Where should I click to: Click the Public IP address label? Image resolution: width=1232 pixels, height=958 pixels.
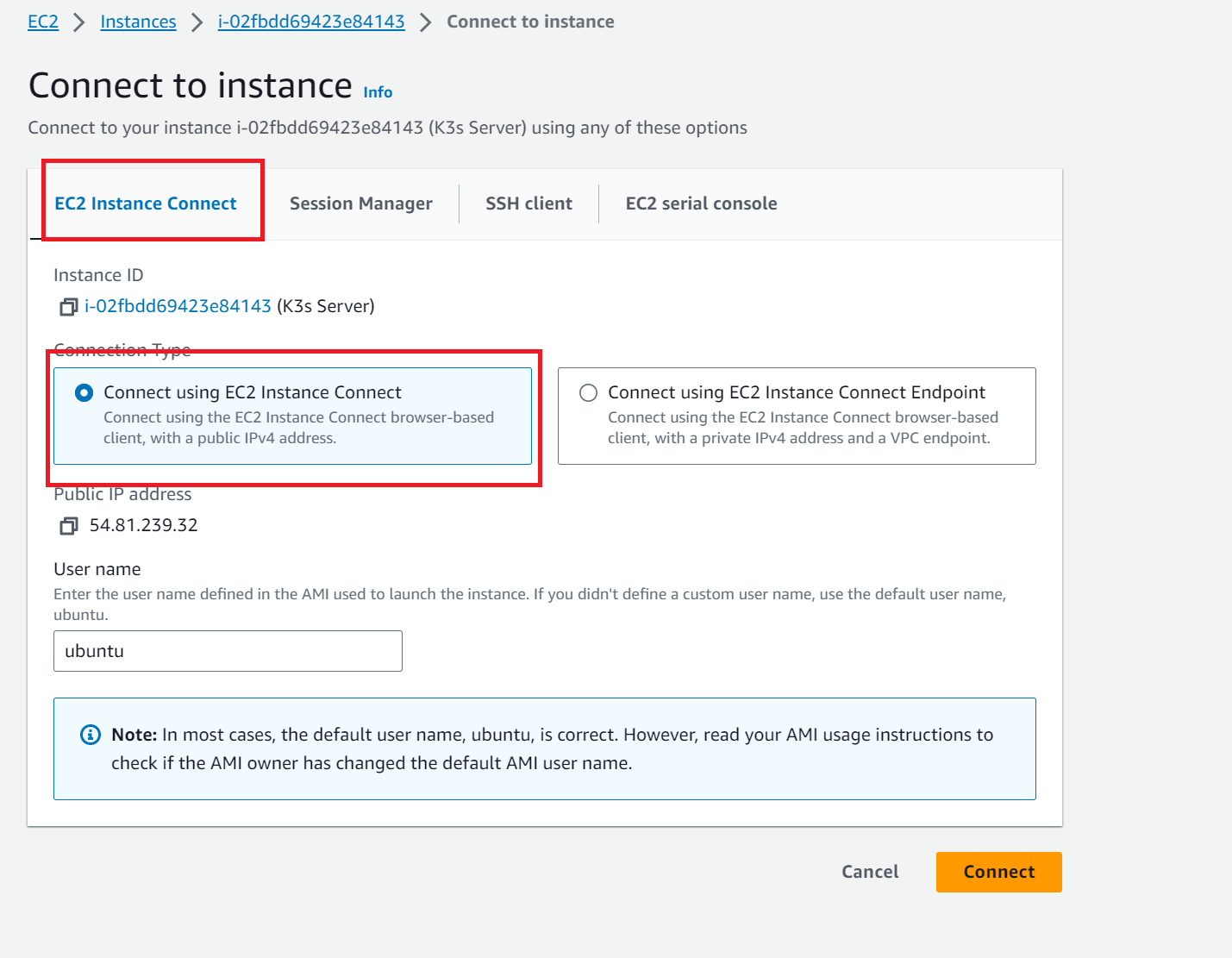click(122, 495)
